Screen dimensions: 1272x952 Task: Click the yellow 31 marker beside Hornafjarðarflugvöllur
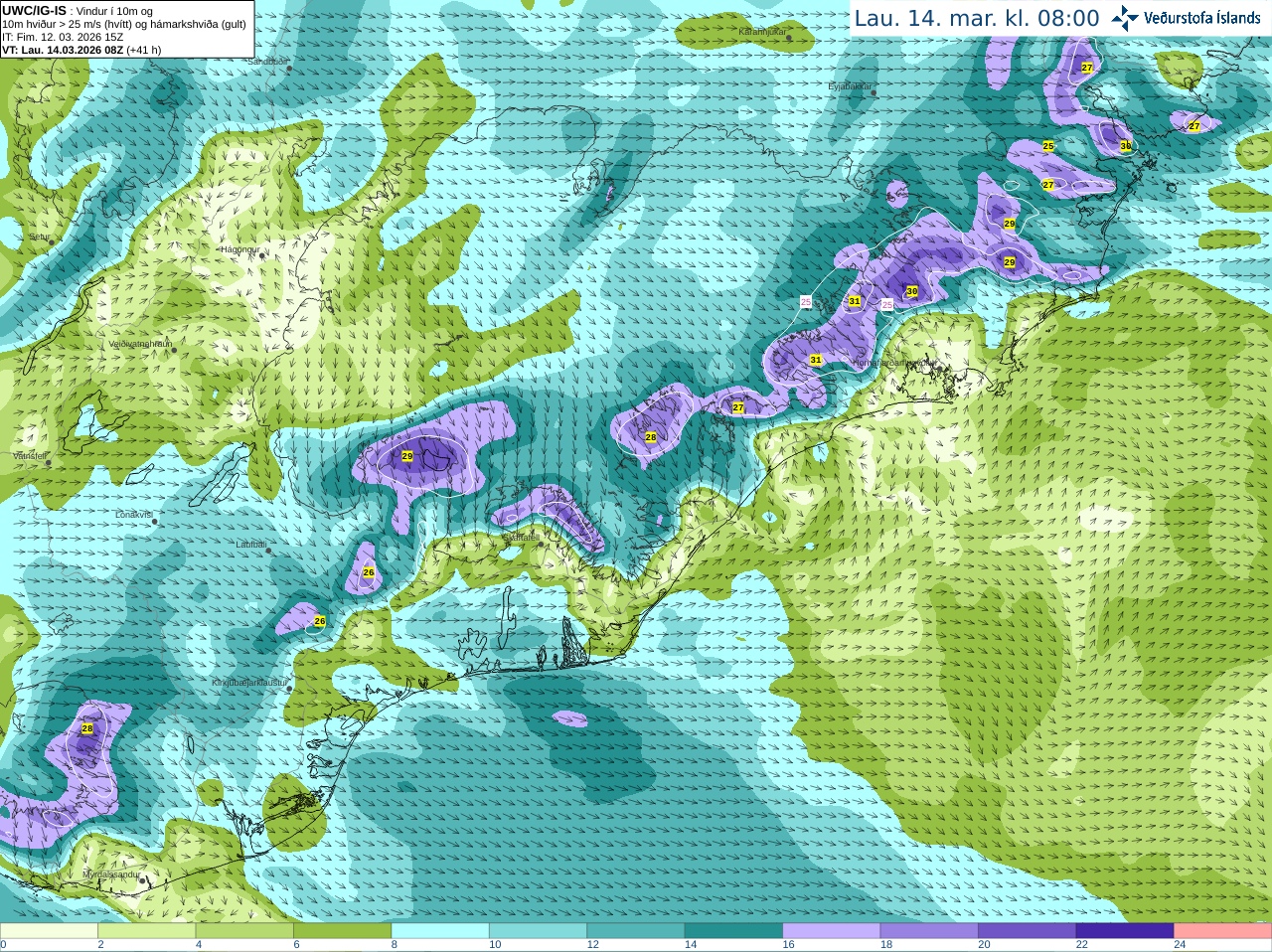[x=816, y=360]
